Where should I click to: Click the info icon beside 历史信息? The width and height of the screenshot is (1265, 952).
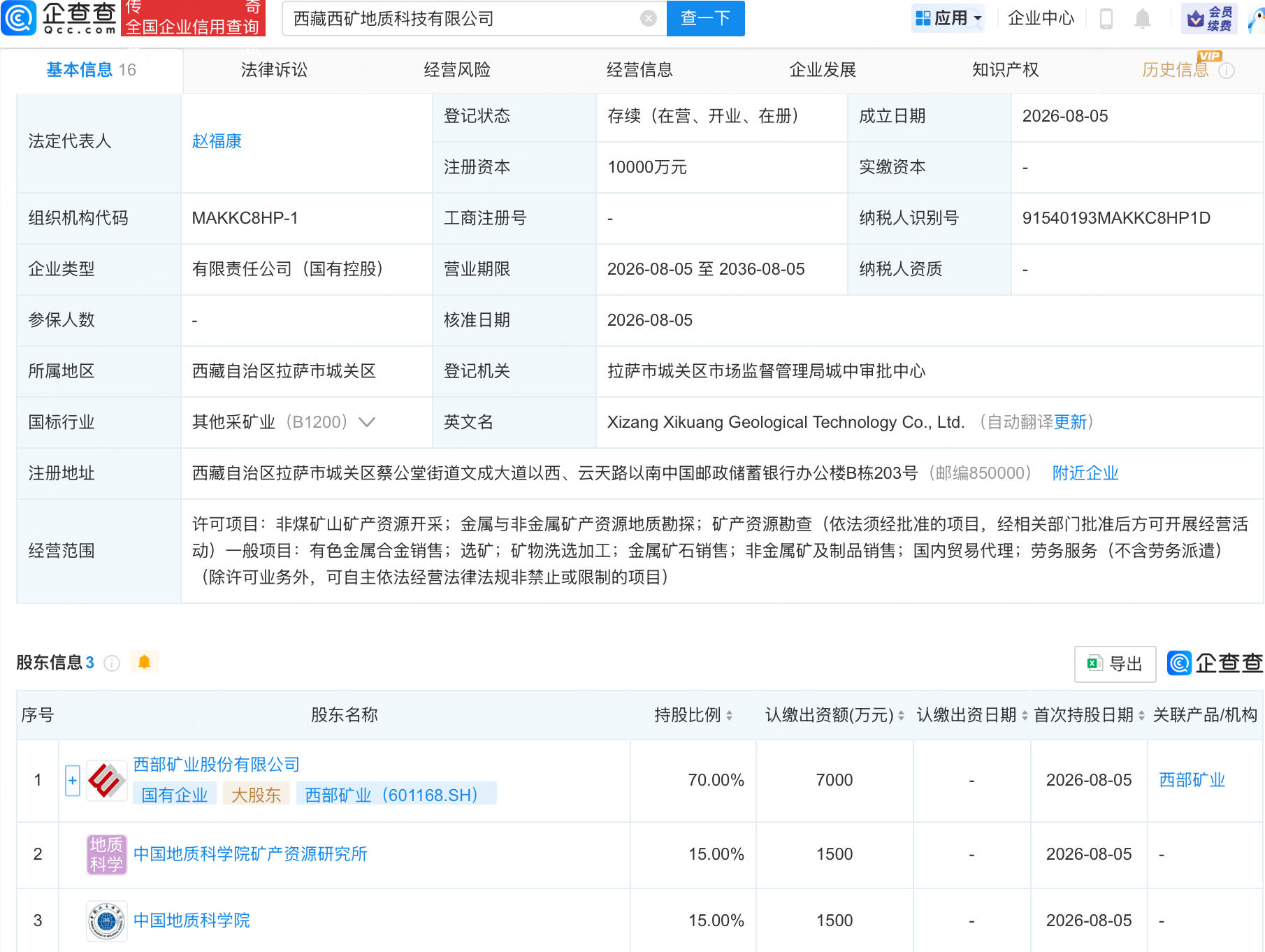(x=1227, y=71)
